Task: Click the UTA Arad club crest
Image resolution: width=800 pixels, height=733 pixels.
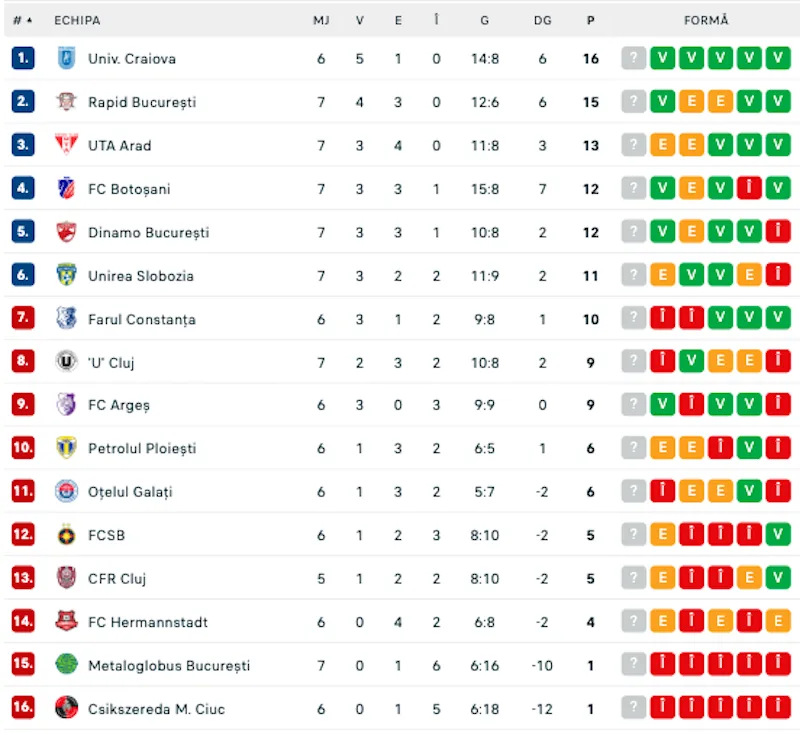Action: (x=66, y=145)
